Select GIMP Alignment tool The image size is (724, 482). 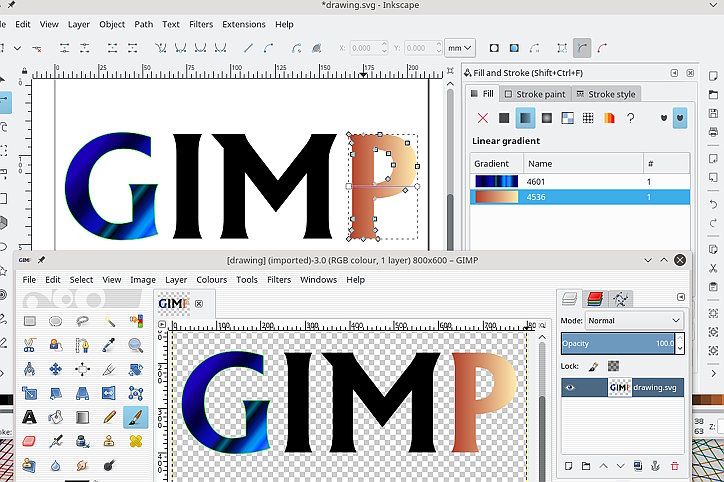pyautogui.click(x=82, y=369)
